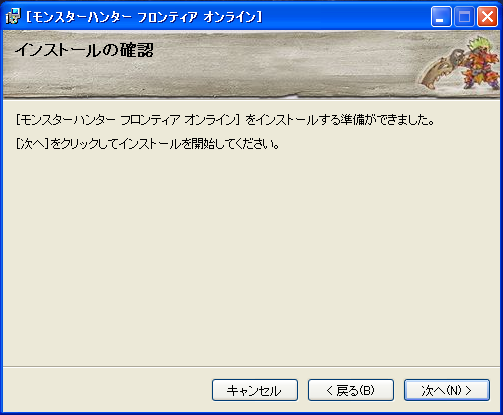
Task: Cancel setup with the キャンセル button
Action: (x=255, y=390)
